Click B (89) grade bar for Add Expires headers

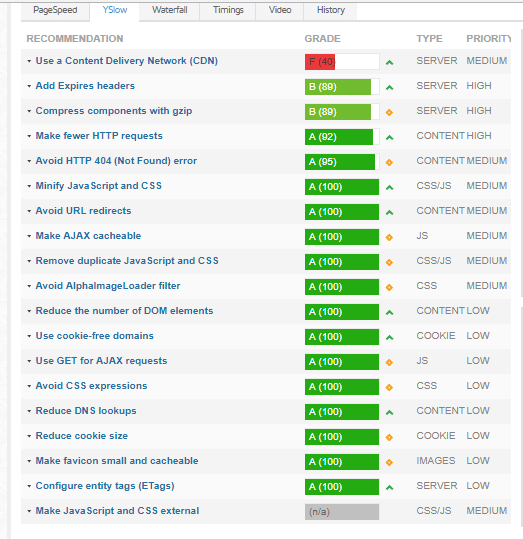[342, 87]
